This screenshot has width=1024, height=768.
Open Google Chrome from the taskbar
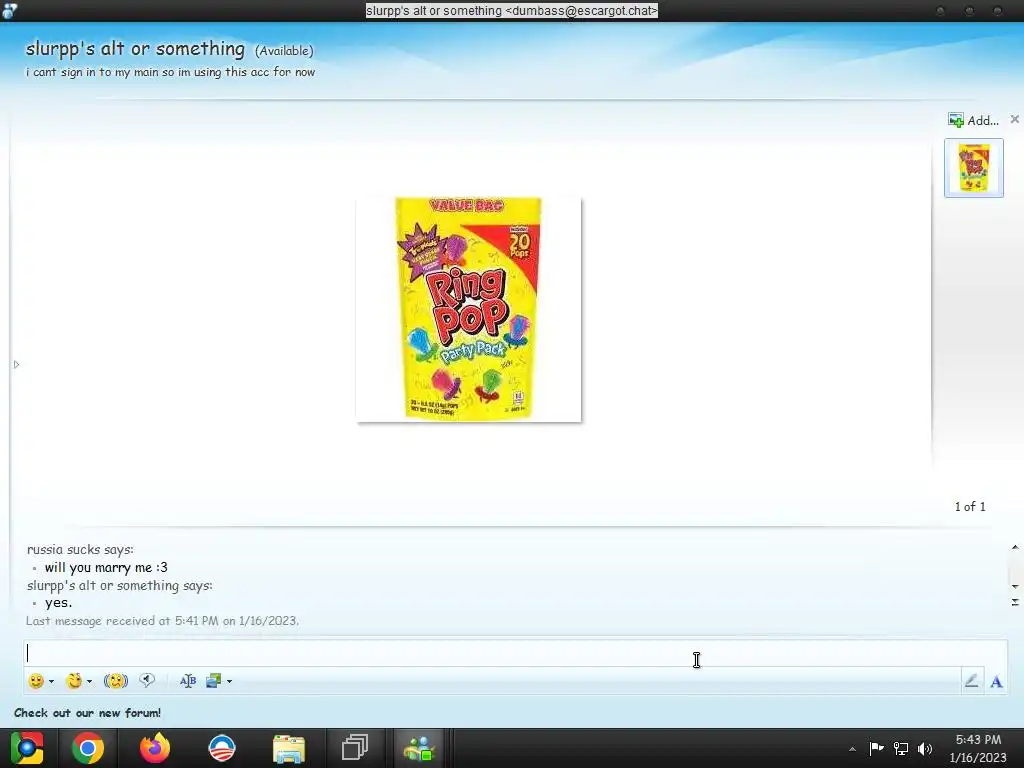coord(88,748)
